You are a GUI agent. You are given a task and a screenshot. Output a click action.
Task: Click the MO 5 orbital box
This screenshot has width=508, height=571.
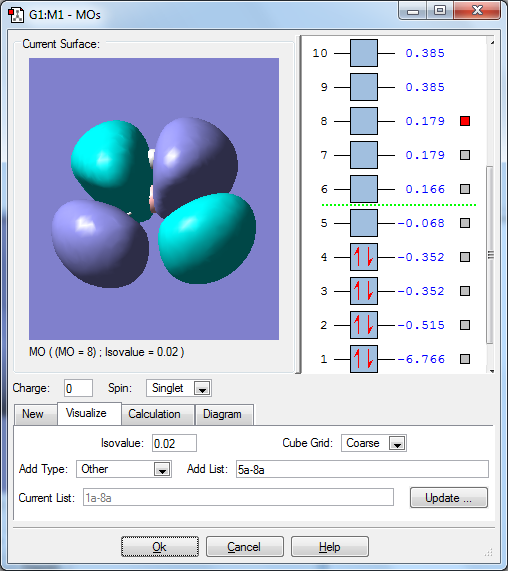[364, 223]
